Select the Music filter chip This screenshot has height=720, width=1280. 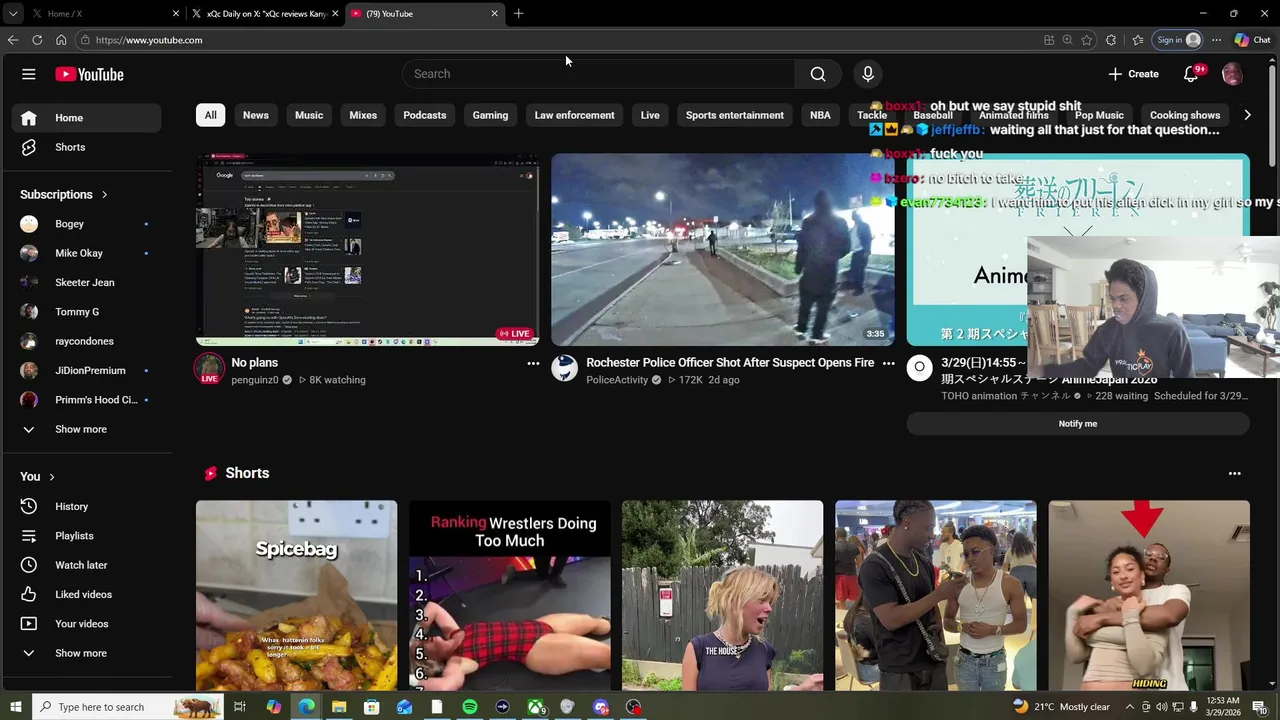309,115
